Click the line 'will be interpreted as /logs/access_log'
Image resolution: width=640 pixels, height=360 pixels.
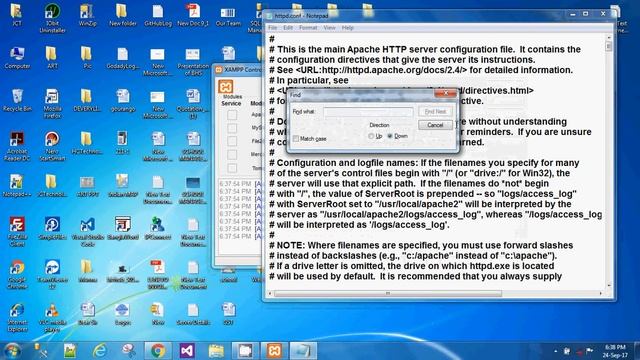pyautogui.click(x=359, y=224)
